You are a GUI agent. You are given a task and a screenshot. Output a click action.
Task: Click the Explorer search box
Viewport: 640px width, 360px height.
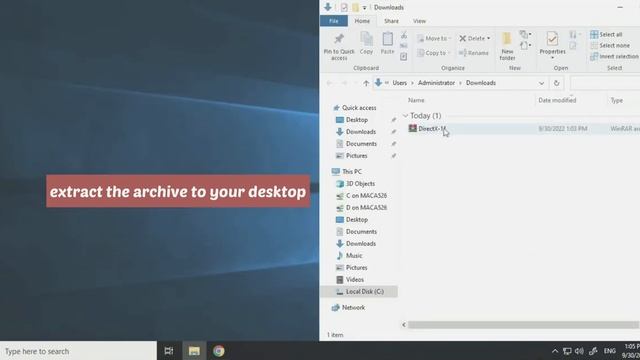[x=605, y=83]
